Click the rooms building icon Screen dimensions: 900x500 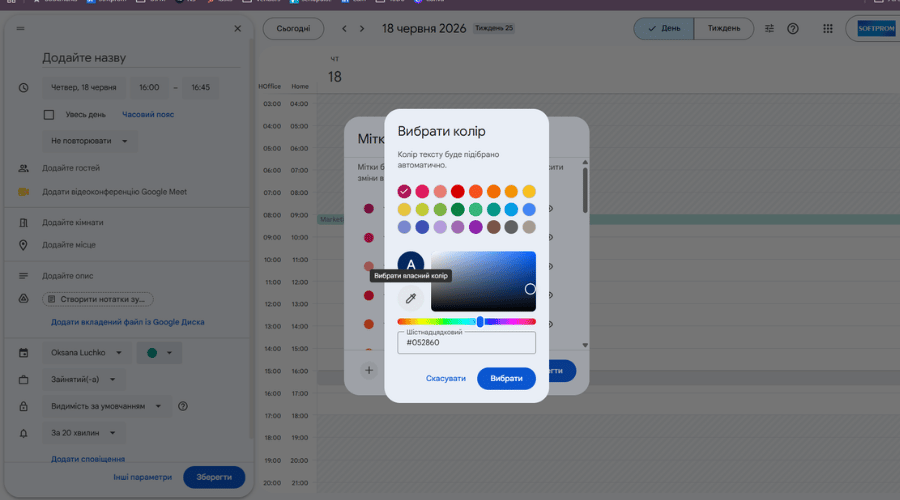click(24, 223)
